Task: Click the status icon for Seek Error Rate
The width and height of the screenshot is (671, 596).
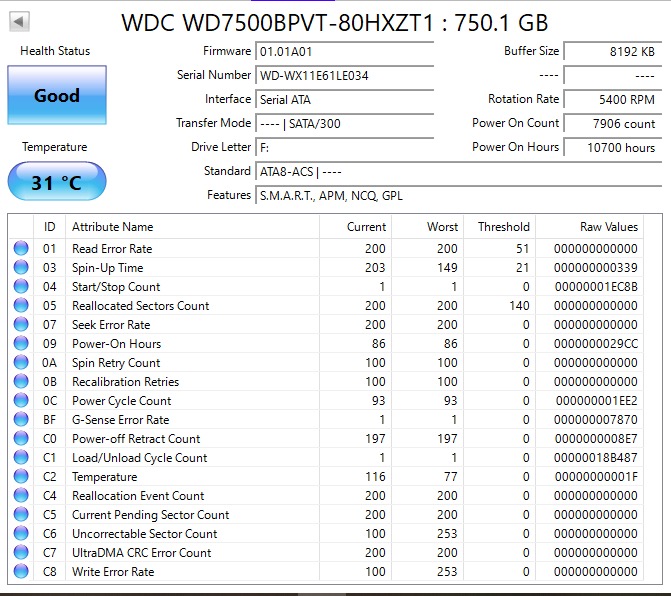Action: tap(21, 324)
